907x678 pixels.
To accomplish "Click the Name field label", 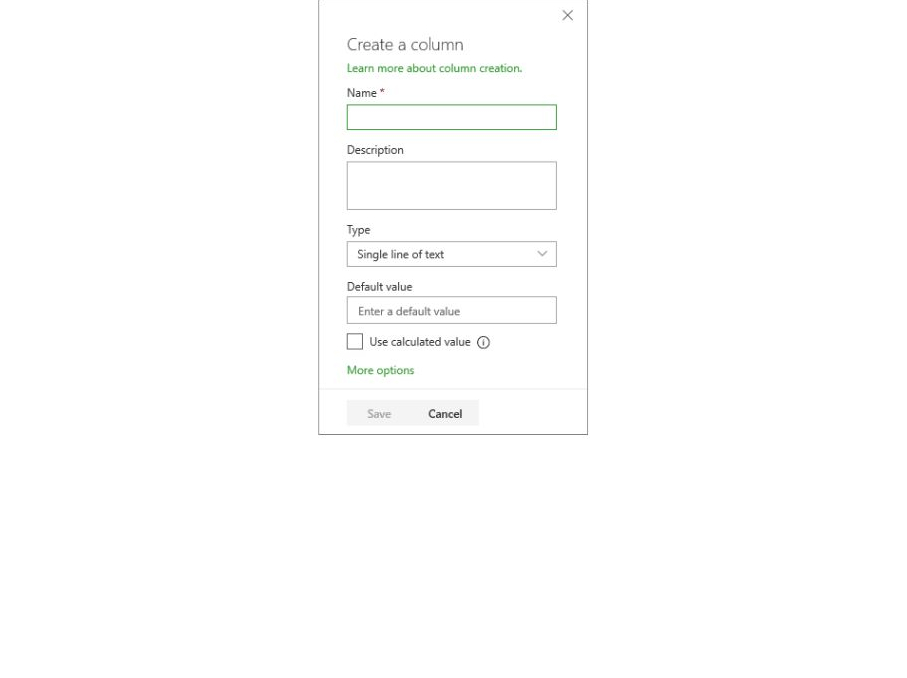I will [362, 93].
